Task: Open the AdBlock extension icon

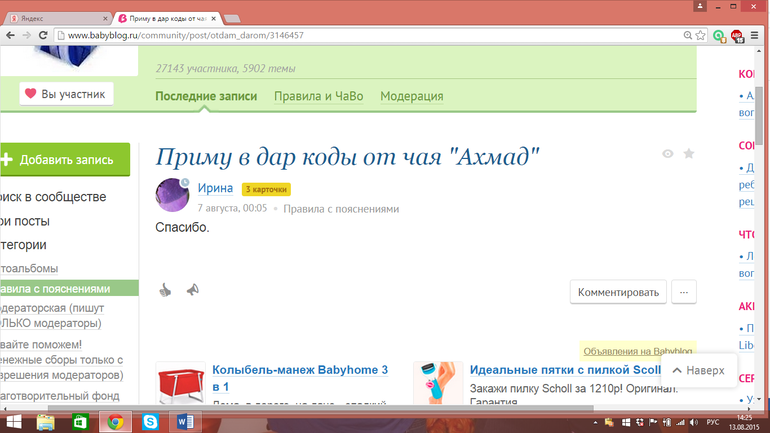Action: coord(737,36)
